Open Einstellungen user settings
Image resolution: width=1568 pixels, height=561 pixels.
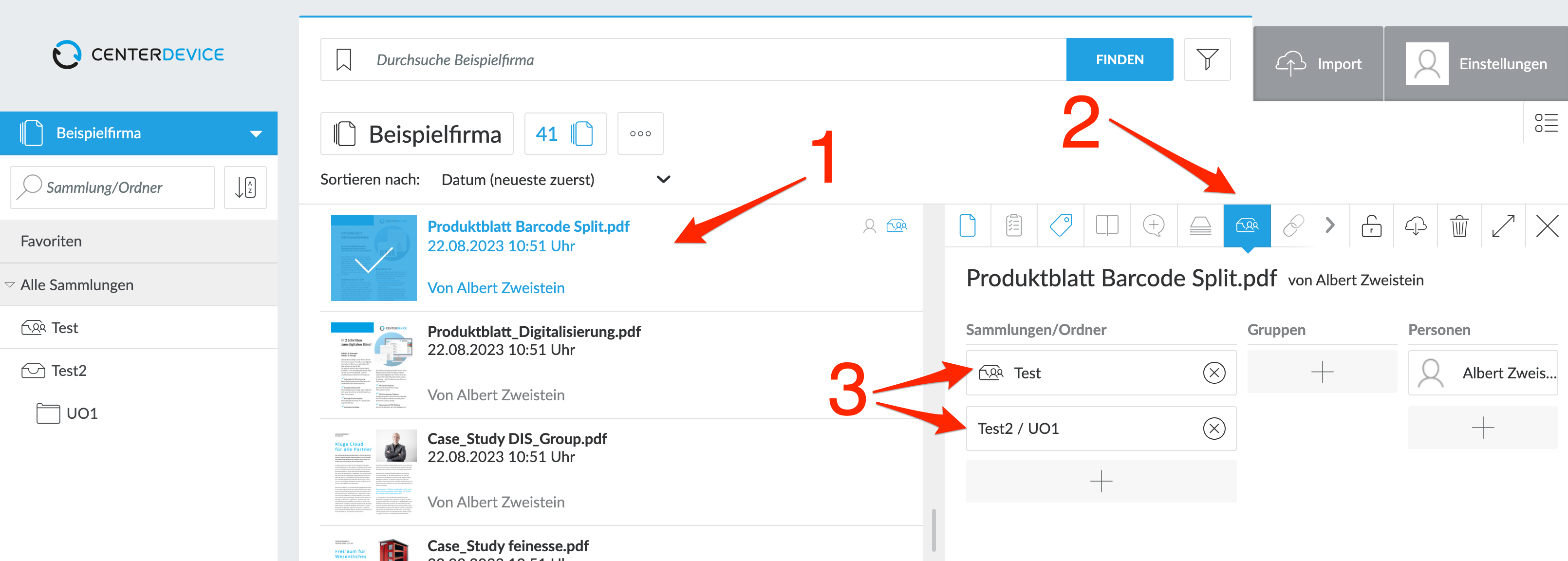pyautogui.click(x=1476, y=64)
